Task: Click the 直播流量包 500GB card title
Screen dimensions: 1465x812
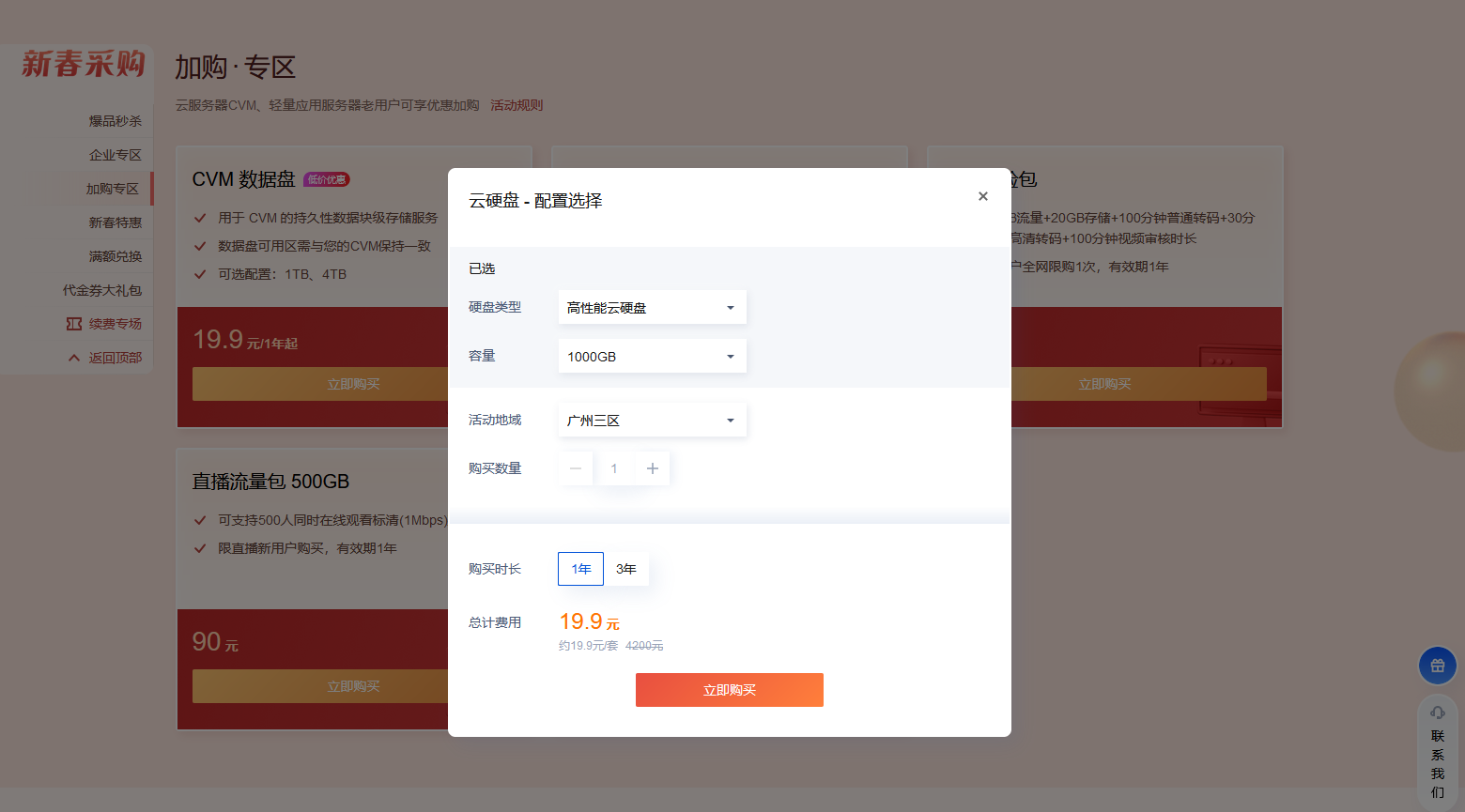Action: pos(270,482)
